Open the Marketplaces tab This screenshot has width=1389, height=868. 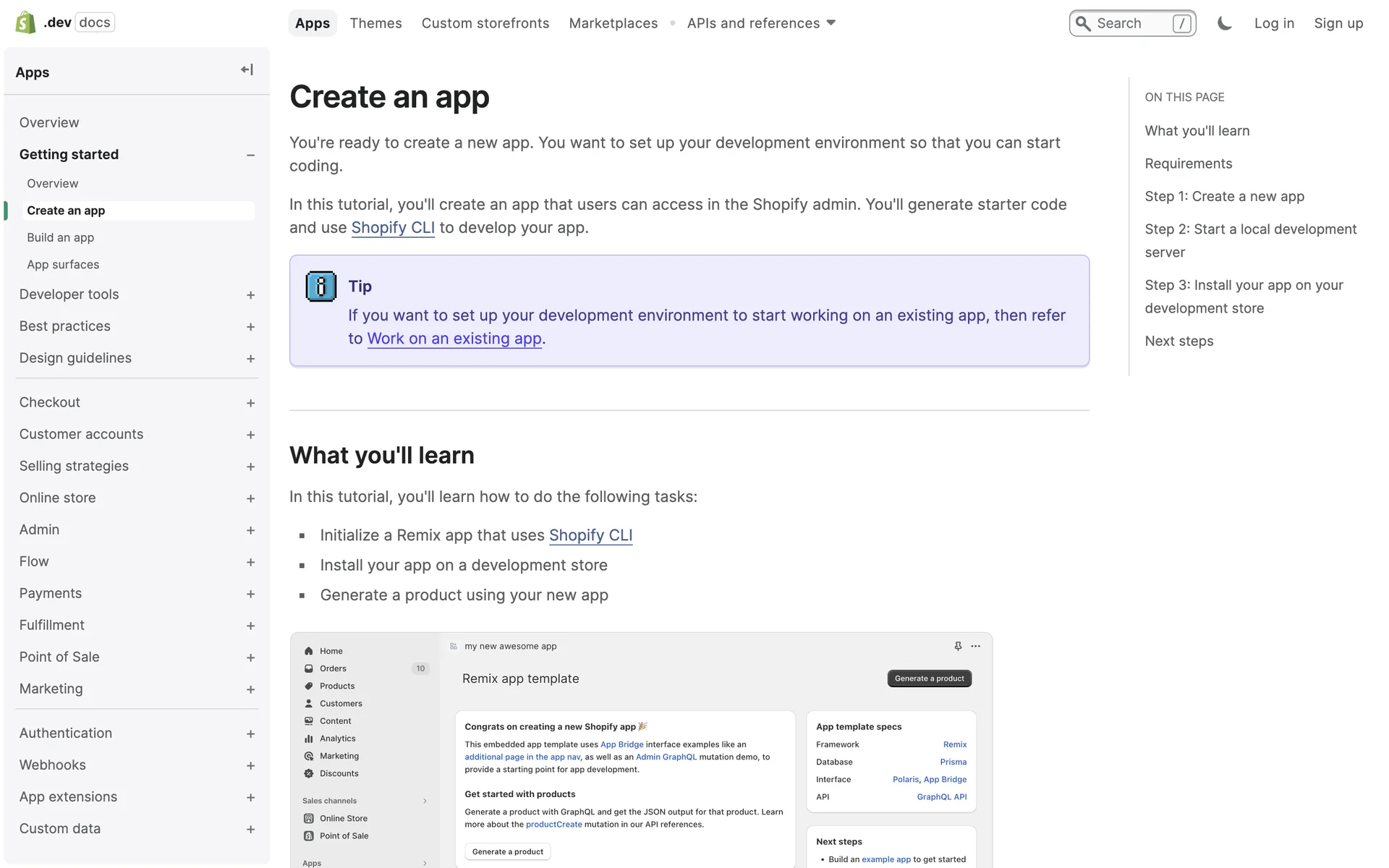(613, 23)
